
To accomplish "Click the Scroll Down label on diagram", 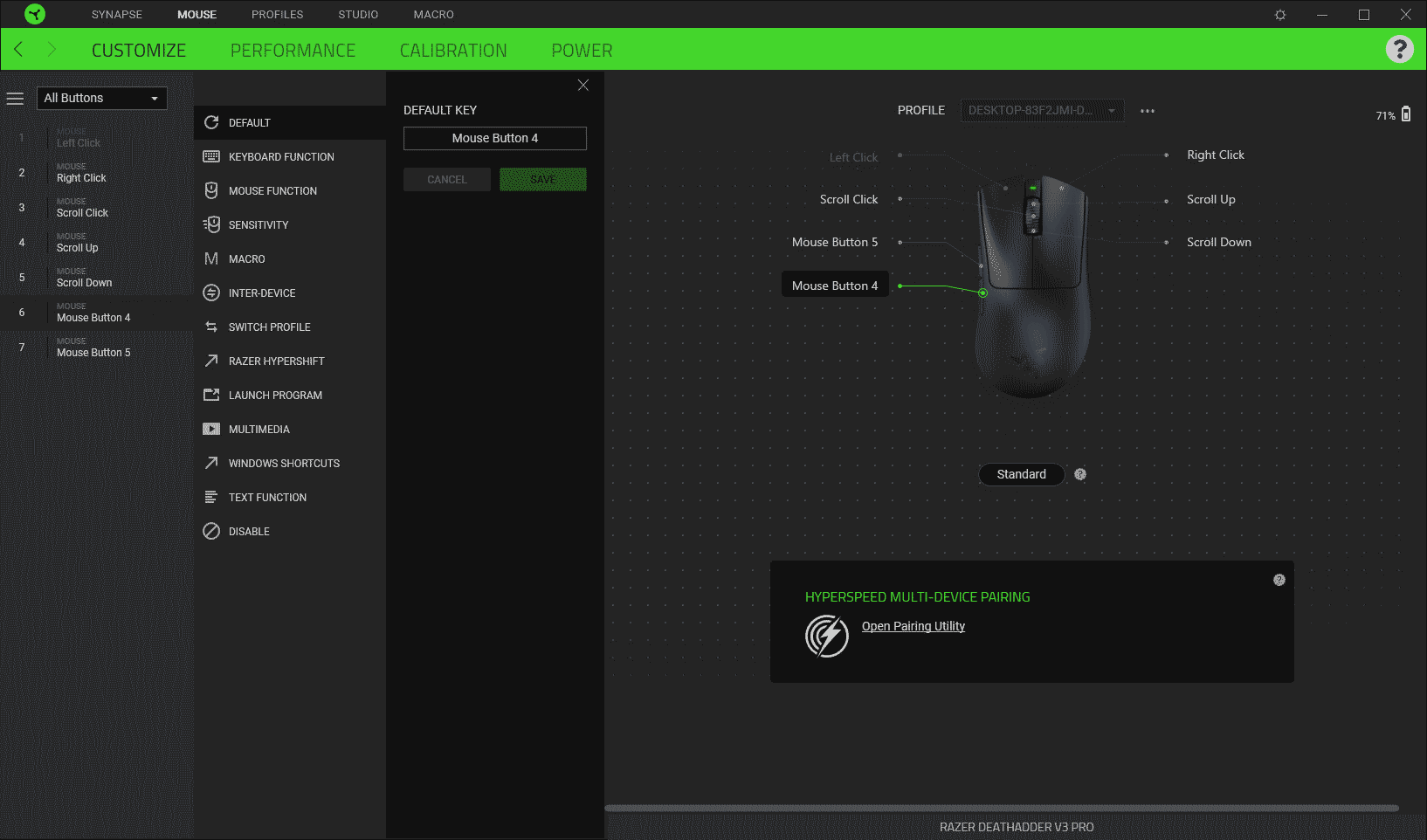I will 1219,242.
